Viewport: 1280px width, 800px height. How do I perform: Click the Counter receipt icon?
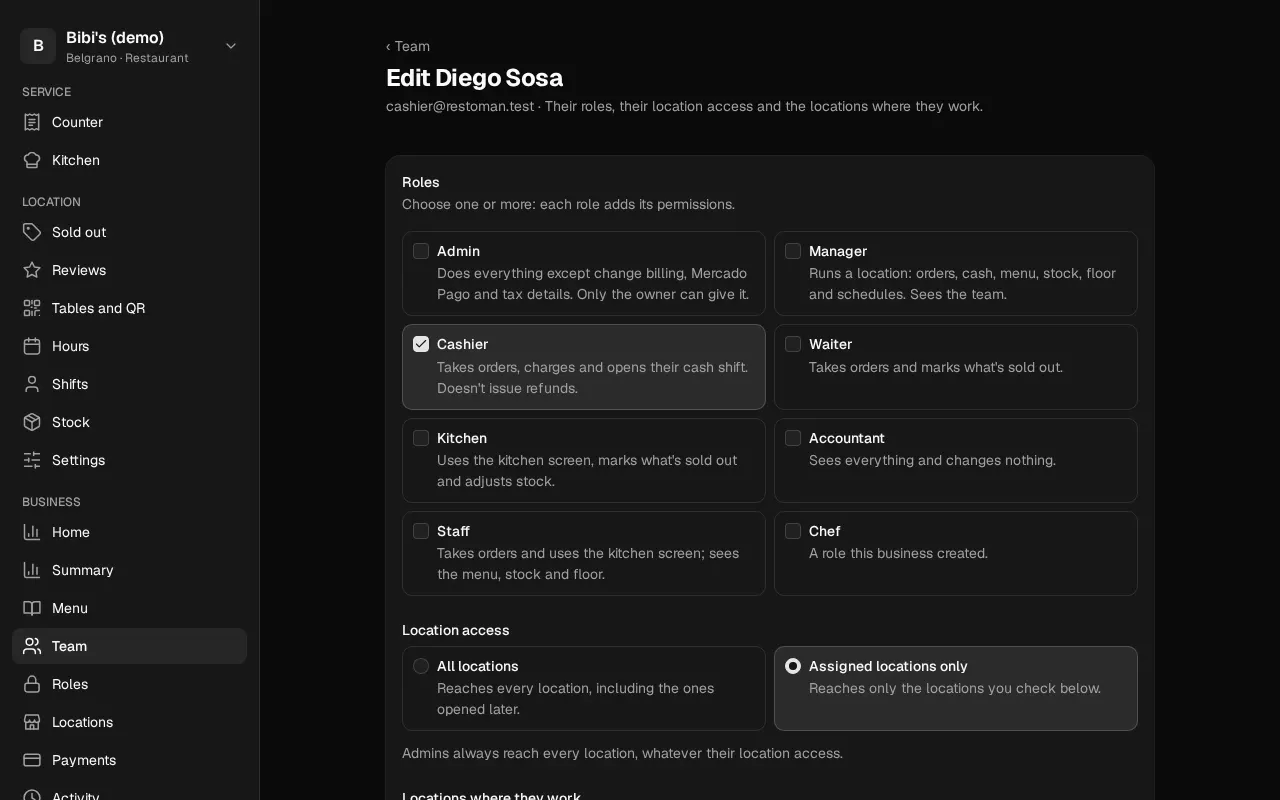tap(32, 122)
